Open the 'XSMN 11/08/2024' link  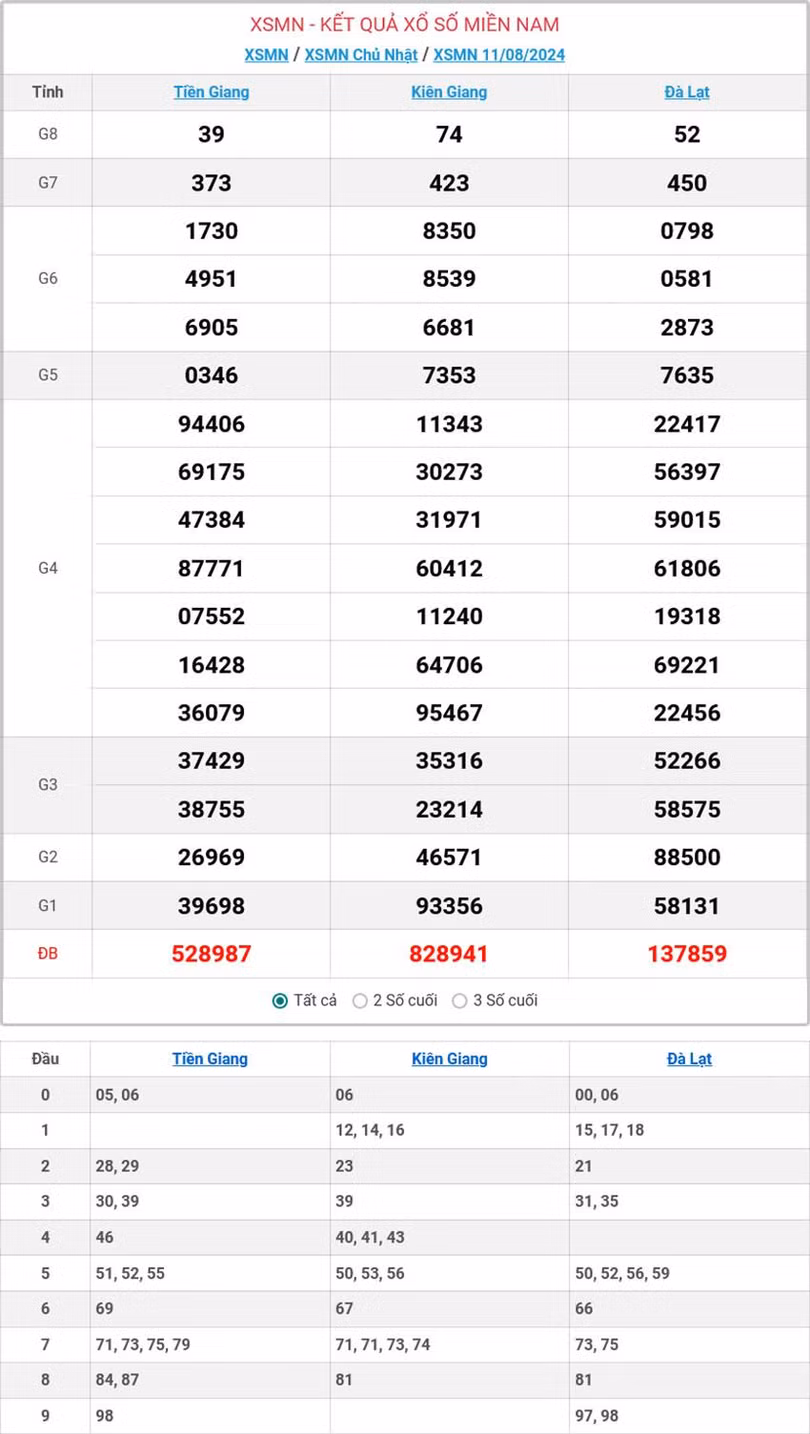tap(499, 55)
